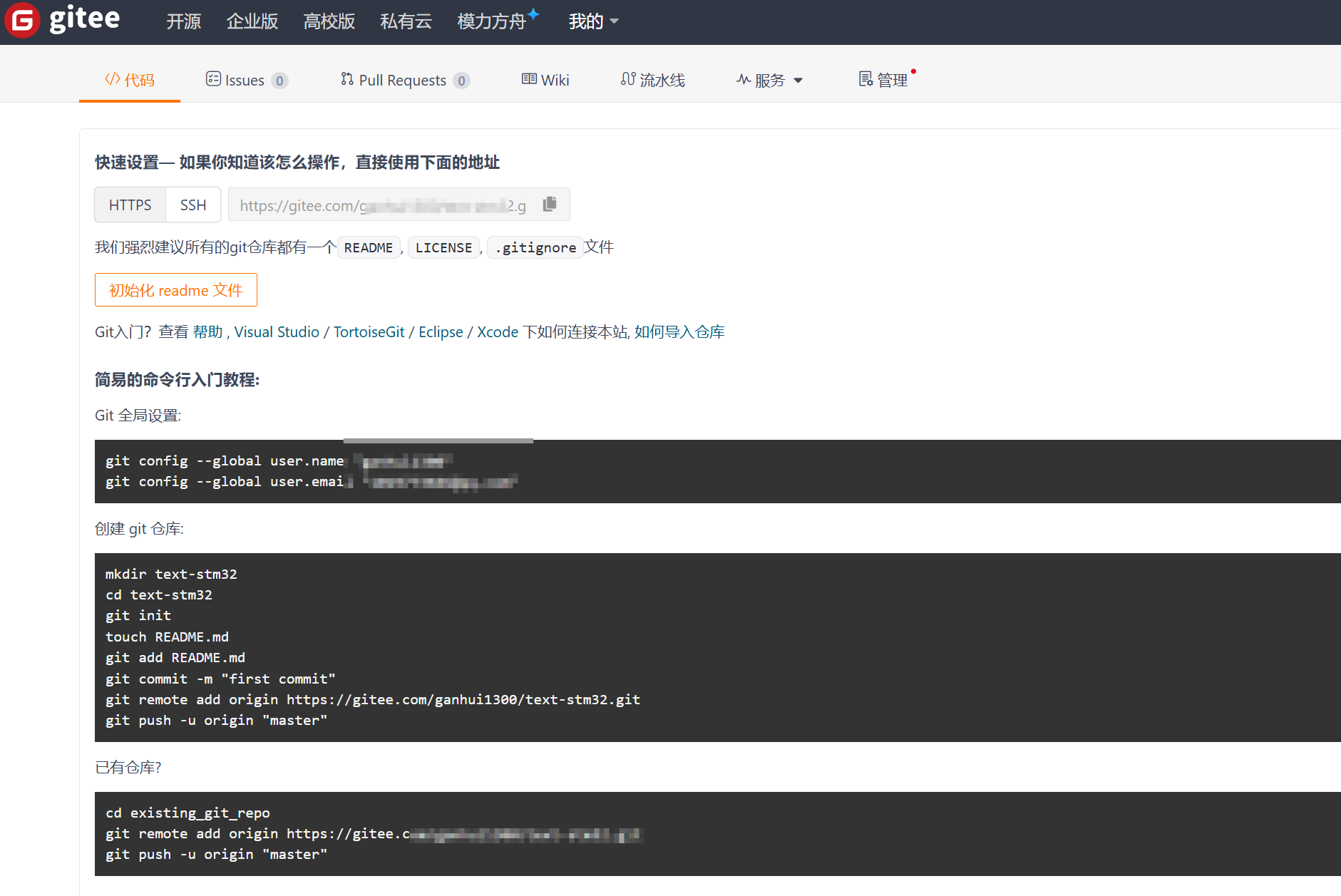Switch to the SSH clone protocol
This screenshot has height=896, width=1341.
click(192, 205)
